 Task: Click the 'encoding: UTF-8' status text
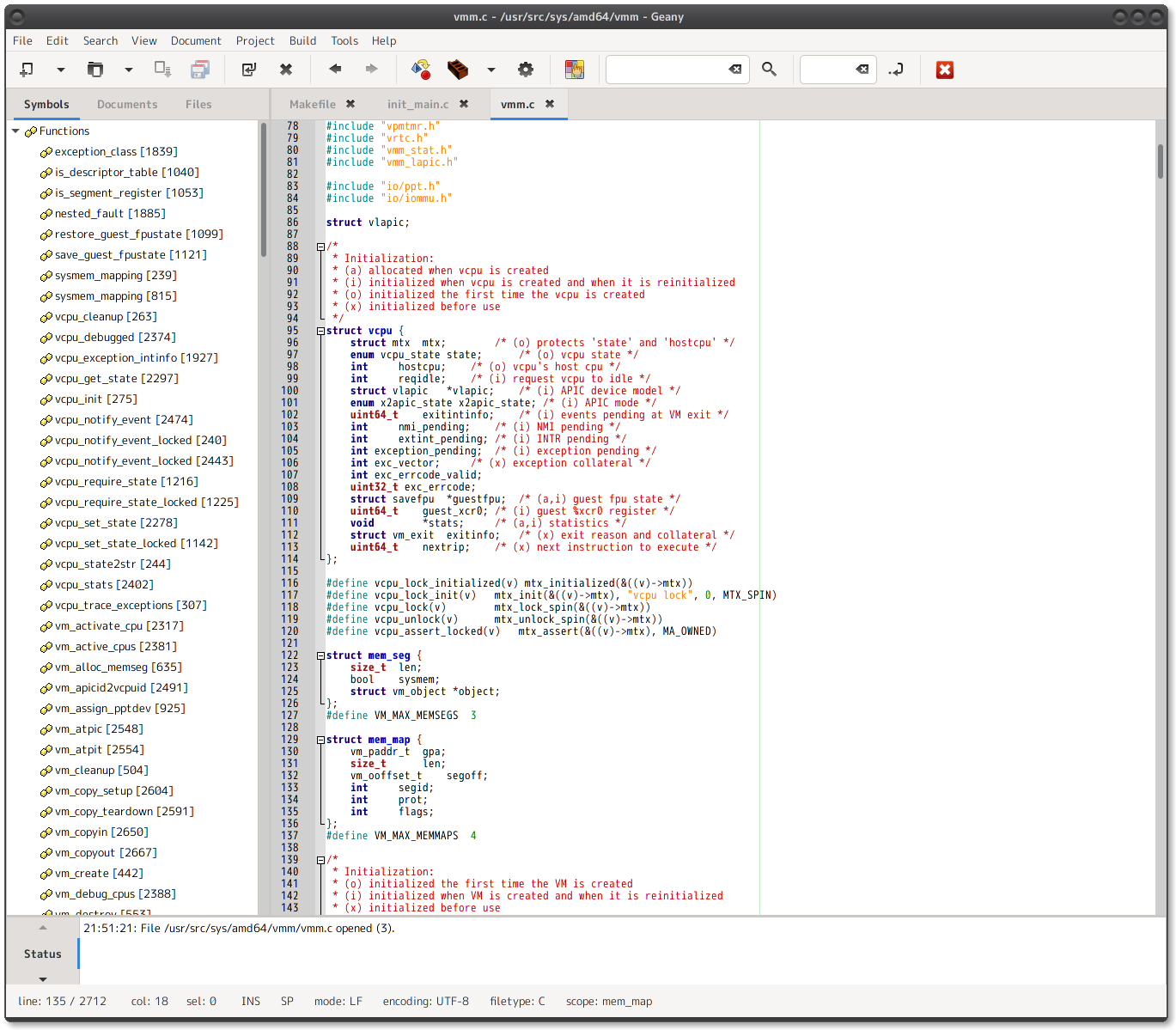point(426,1002)
